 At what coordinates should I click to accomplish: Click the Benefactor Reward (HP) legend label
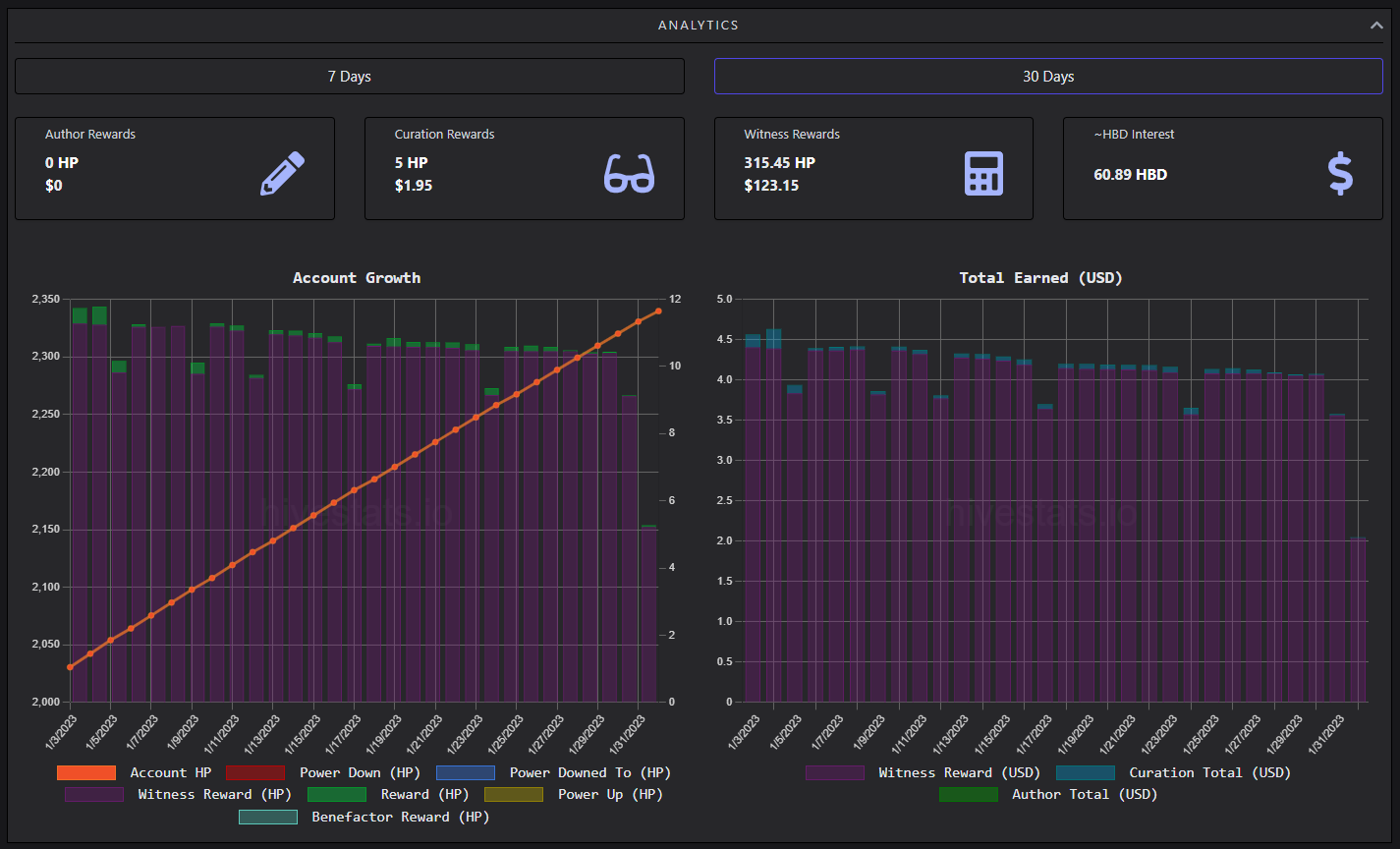pyautogui.click(x=400, y=817)
